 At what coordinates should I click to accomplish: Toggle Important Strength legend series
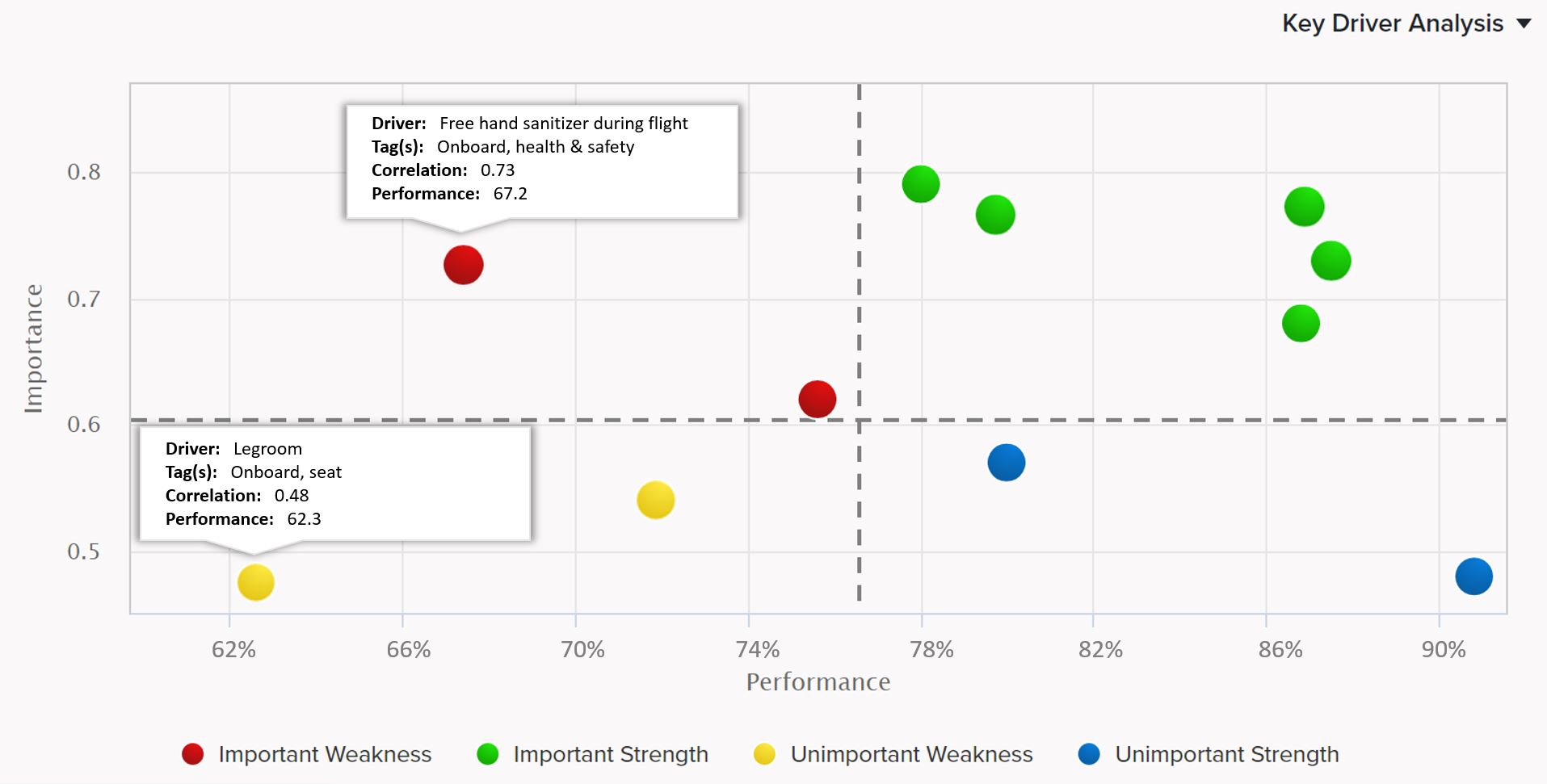(x=610, y=754)
